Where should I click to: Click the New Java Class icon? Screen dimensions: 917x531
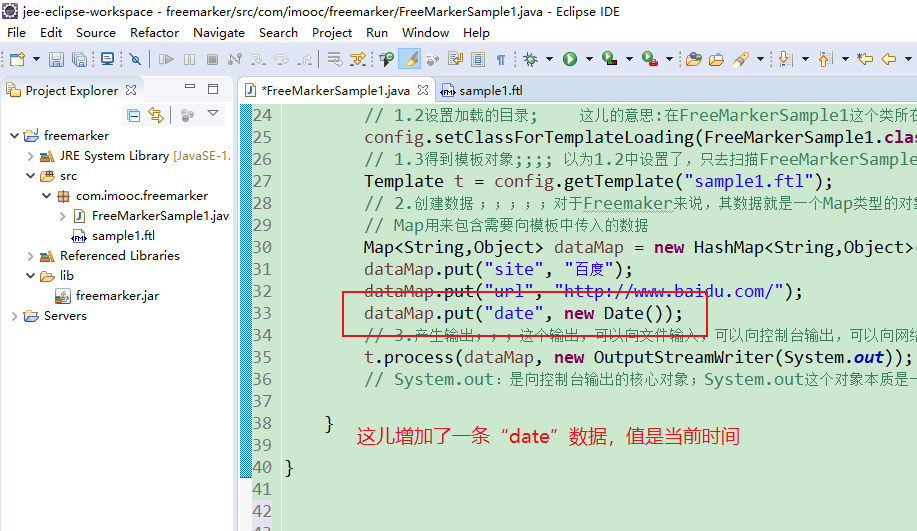[x=387, y=59]
